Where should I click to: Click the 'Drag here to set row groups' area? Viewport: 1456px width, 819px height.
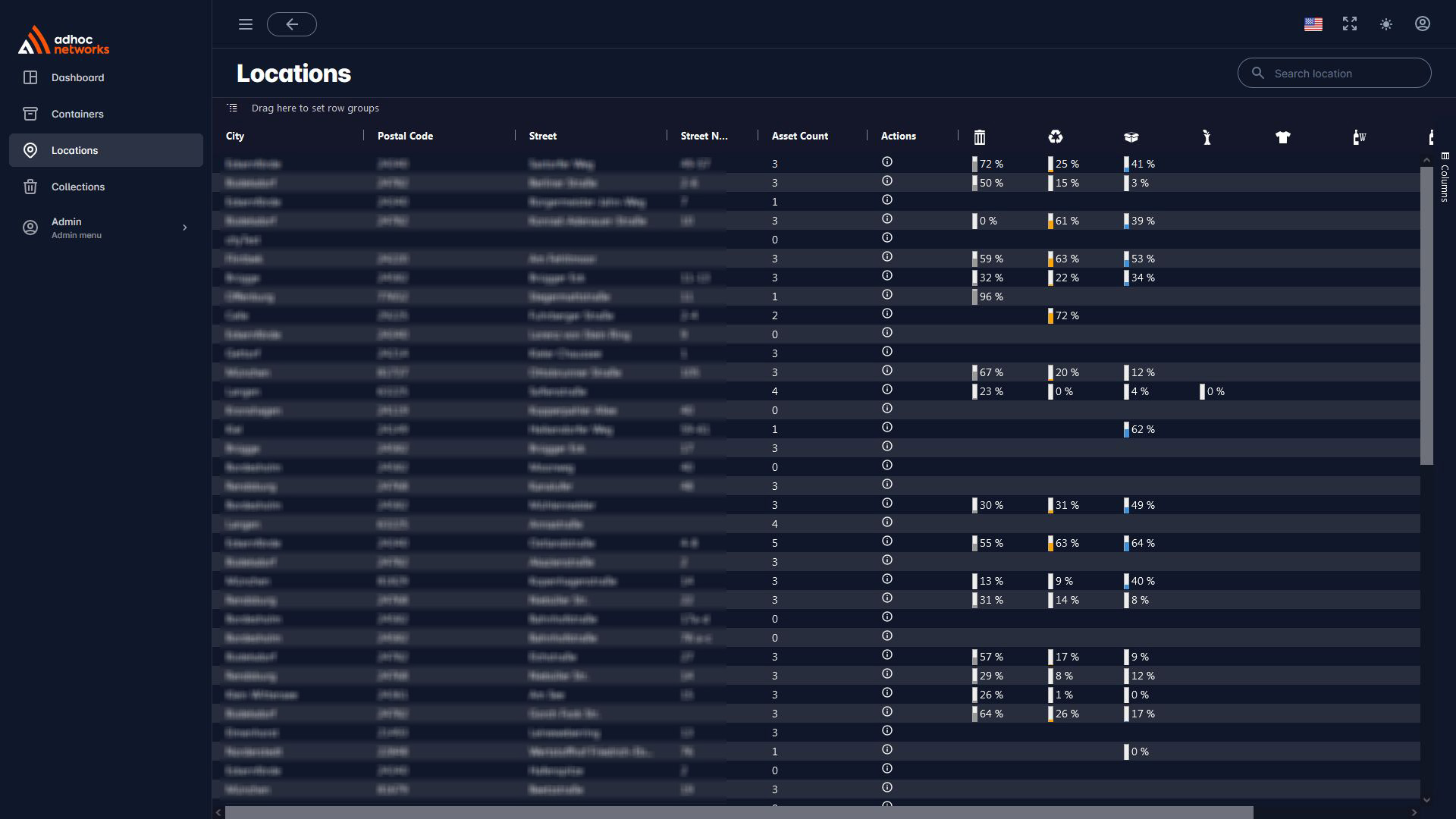tap(315, 108)
